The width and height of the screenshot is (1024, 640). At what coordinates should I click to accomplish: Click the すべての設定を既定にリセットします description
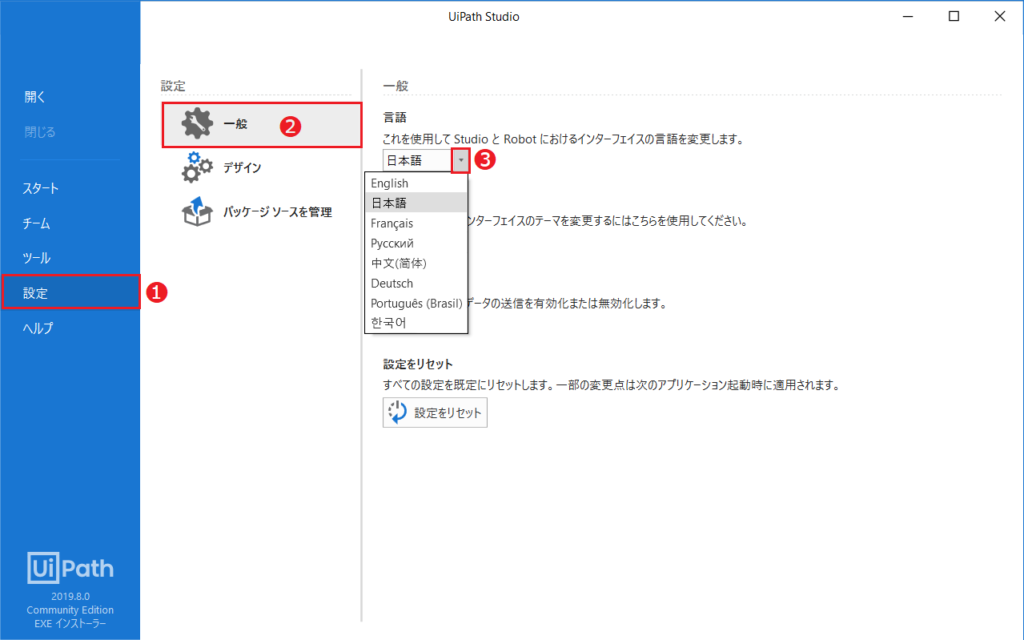[x=611, y=385]
